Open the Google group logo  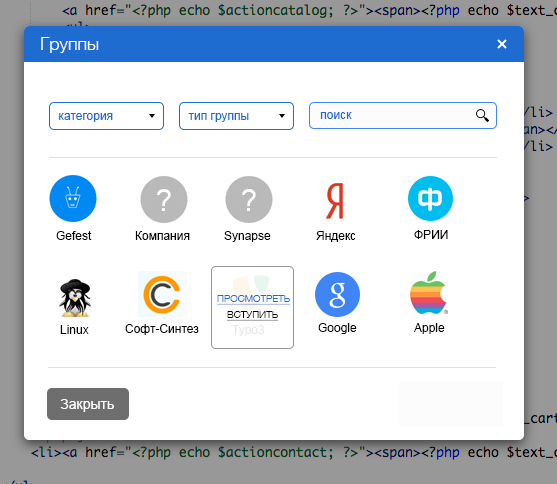pos(337,294)
